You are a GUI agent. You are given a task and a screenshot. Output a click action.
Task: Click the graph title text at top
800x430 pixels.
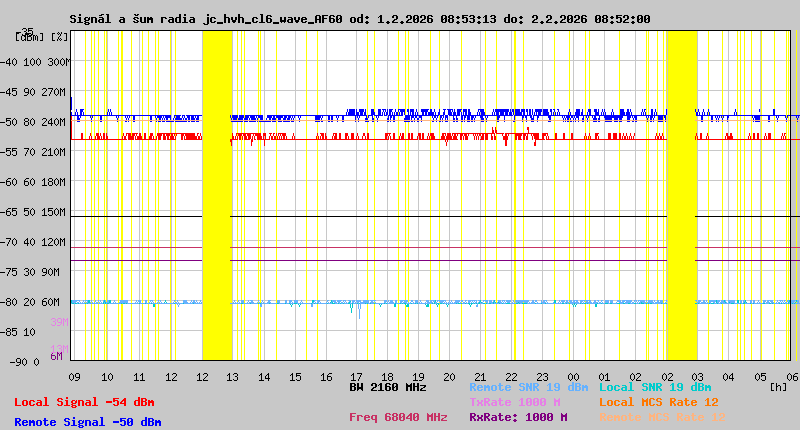pos(360,19)
